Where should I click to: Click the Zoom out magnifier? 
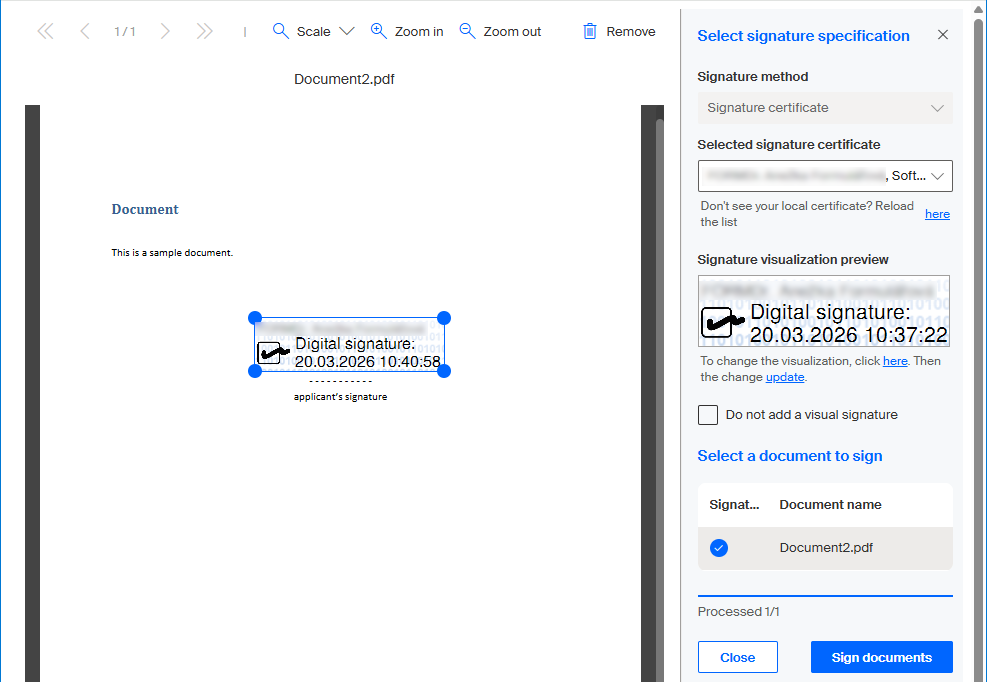coord(467,31)
